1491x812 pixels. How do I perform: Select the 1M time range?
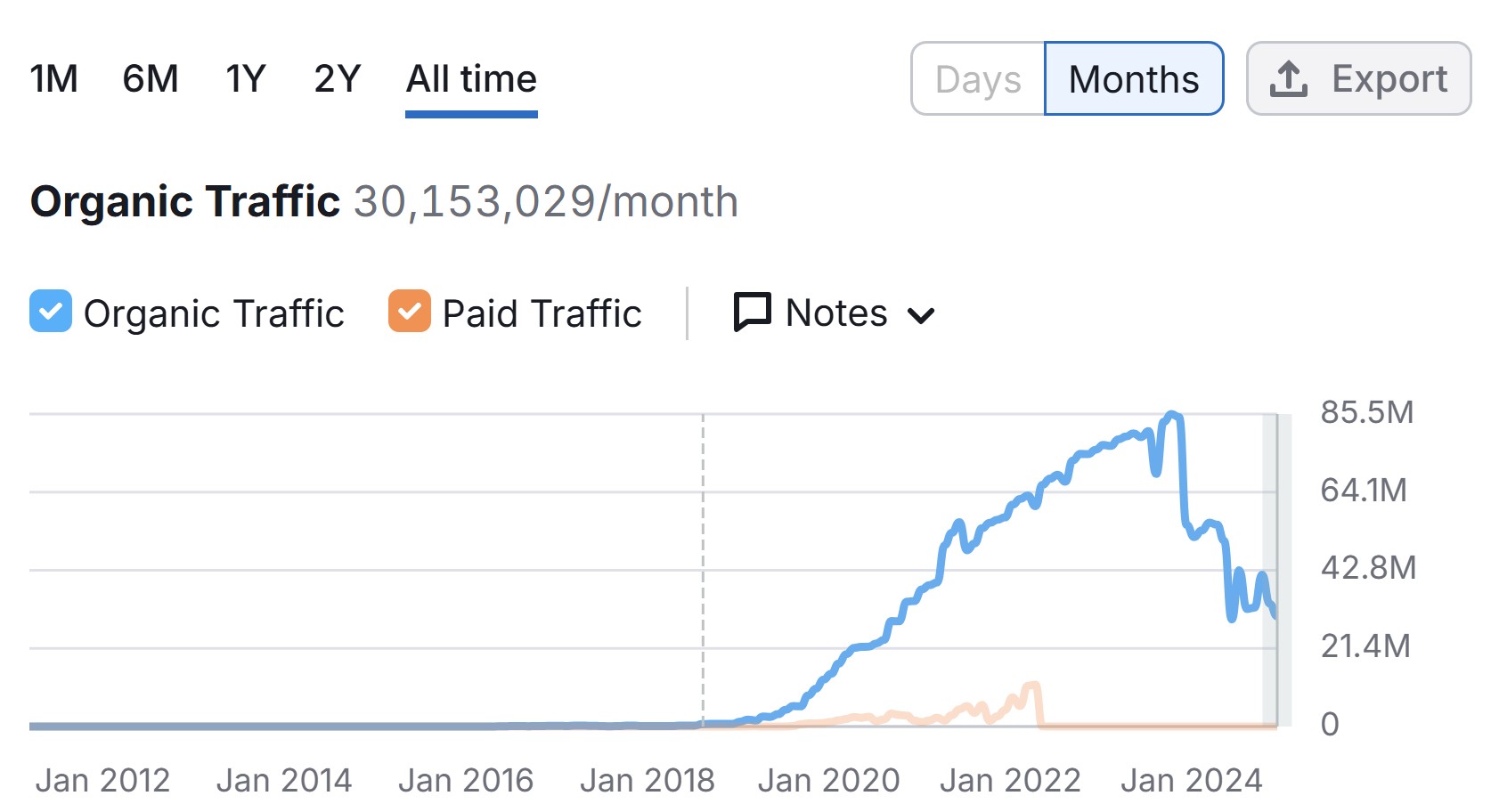point(53,79)
